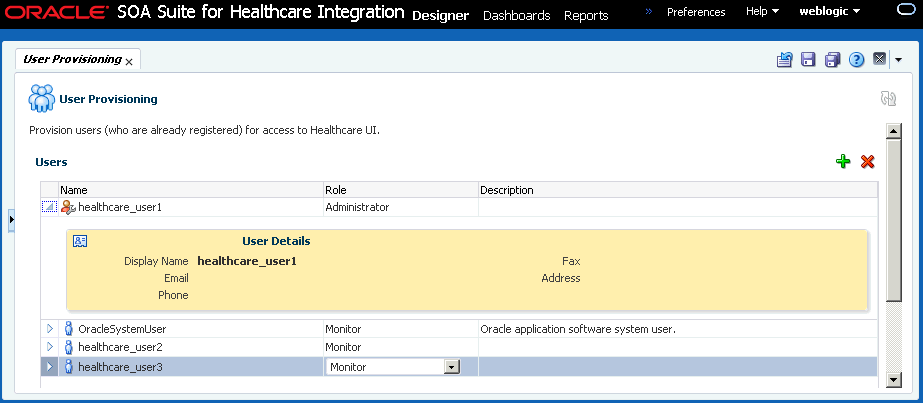This screenshot has height=403, width=923.
Task: Expand the collapsed left side panel
Action: (x=11, y=219)
